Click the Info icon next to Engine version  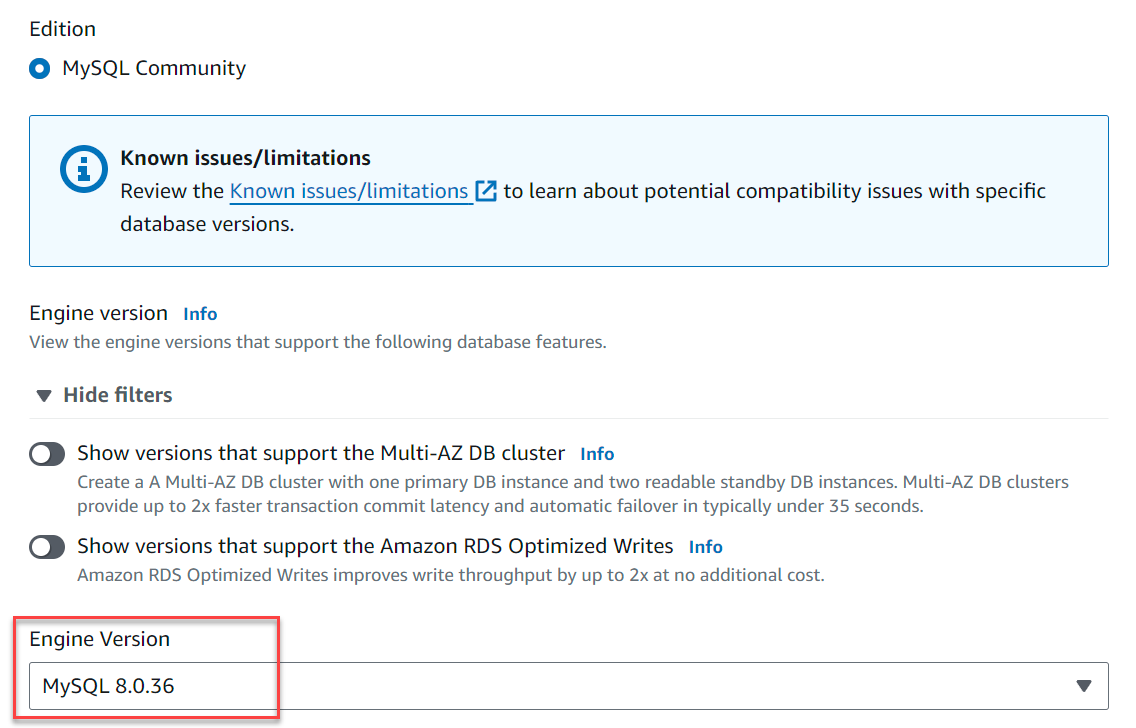click(x=199, y=313)
